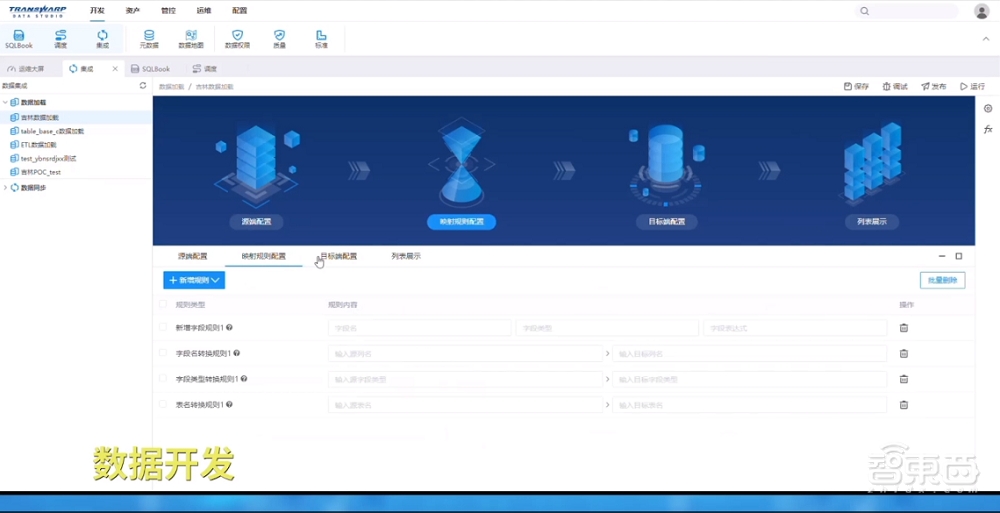Expand the 数据同步 tree node

[6, 188]
